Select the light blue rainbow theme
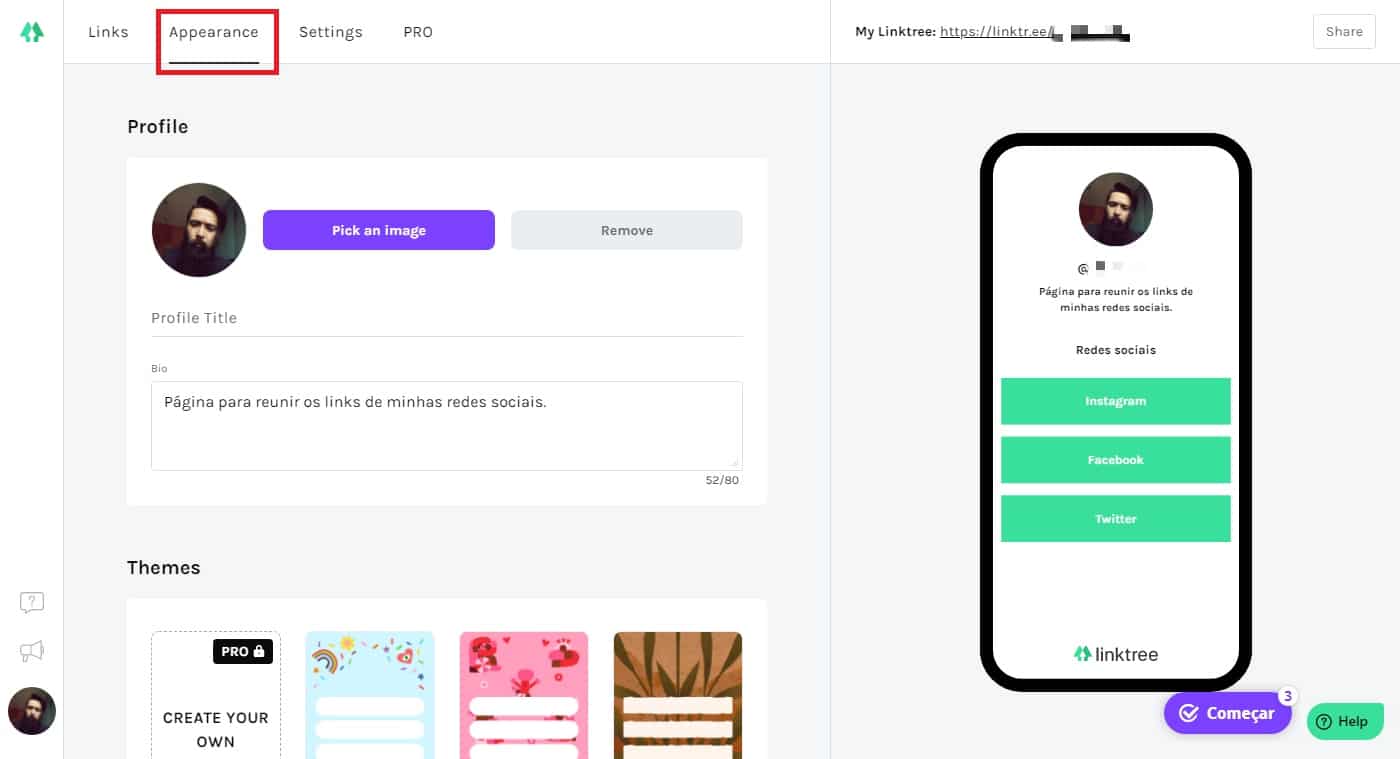 (370, 695)
